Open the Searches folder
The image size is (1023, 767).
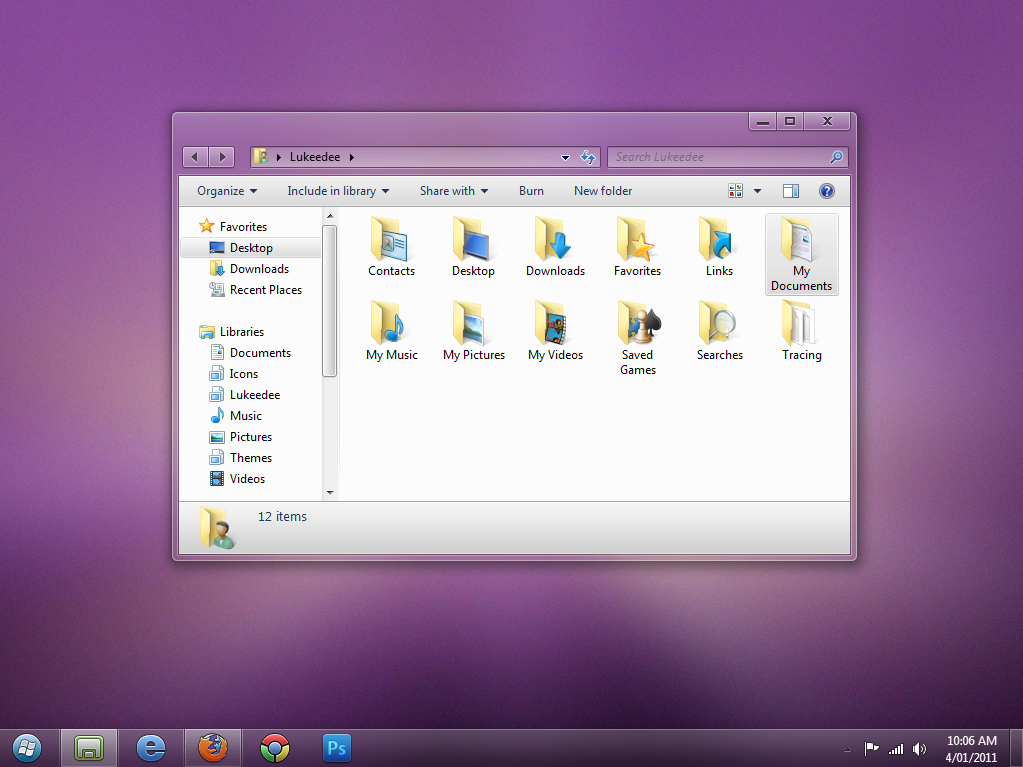pos(719,325)
